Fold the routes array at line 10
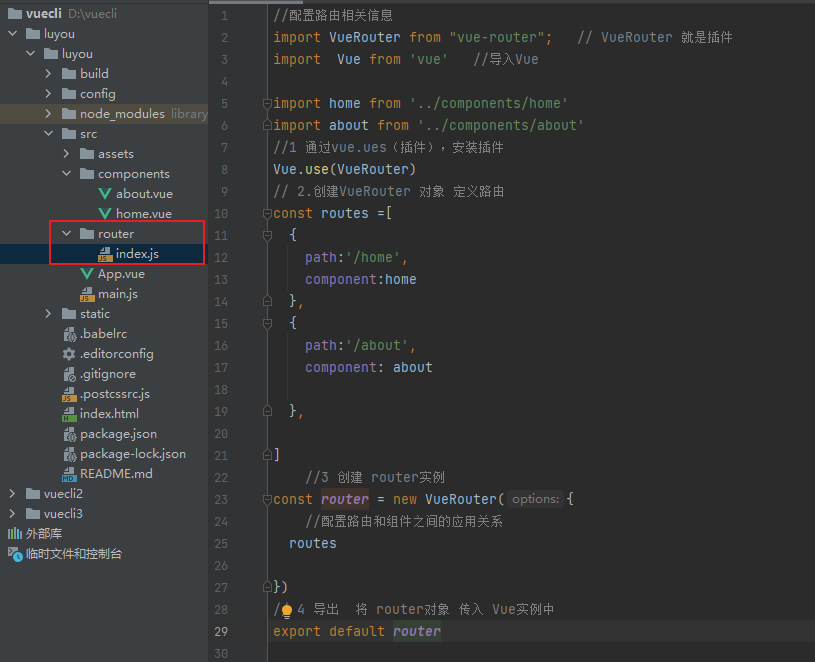815x662 pixels. click(x=267, y=214)
